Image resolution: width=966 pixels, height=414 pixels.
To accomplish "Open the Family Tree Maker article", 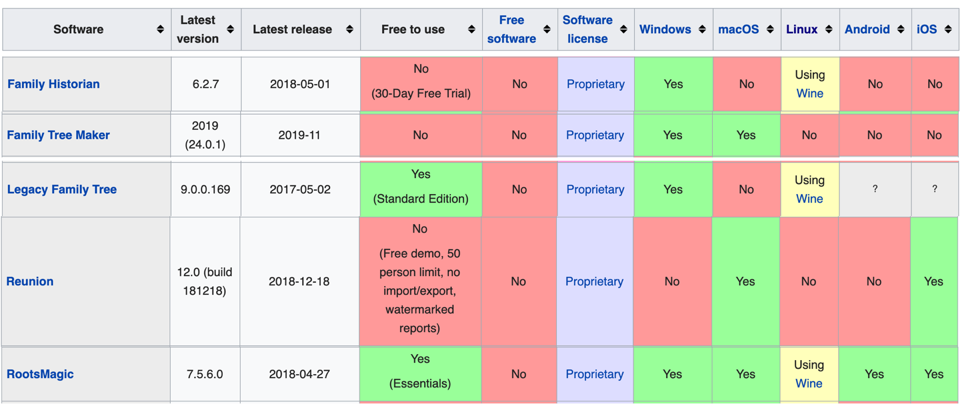I will 58,135.
